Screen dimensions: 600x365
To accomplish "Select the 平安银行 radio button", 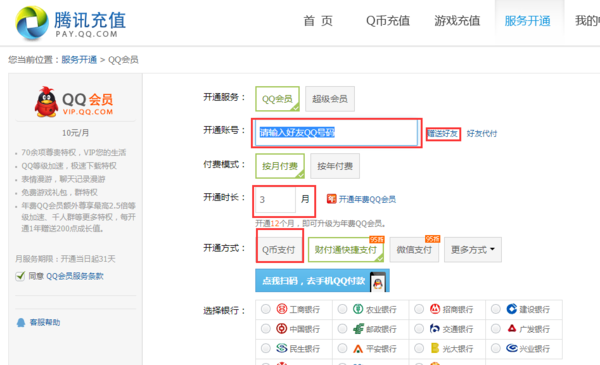I will click(342, 348).
